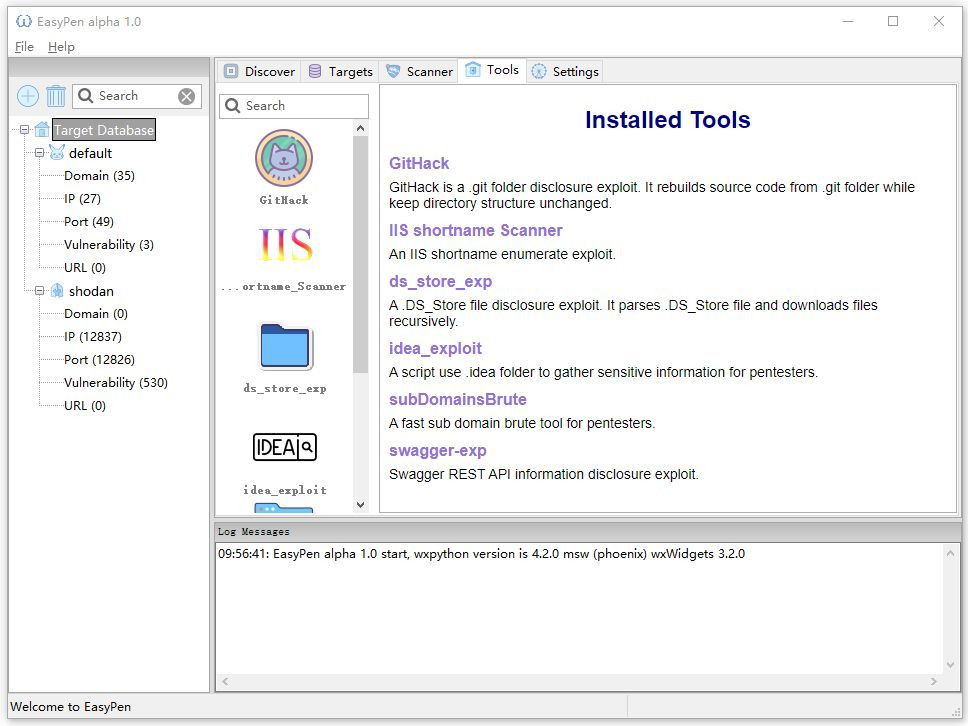Open the File menu
The height and width of the screenshot is (726, 968).
coord(24,47)
